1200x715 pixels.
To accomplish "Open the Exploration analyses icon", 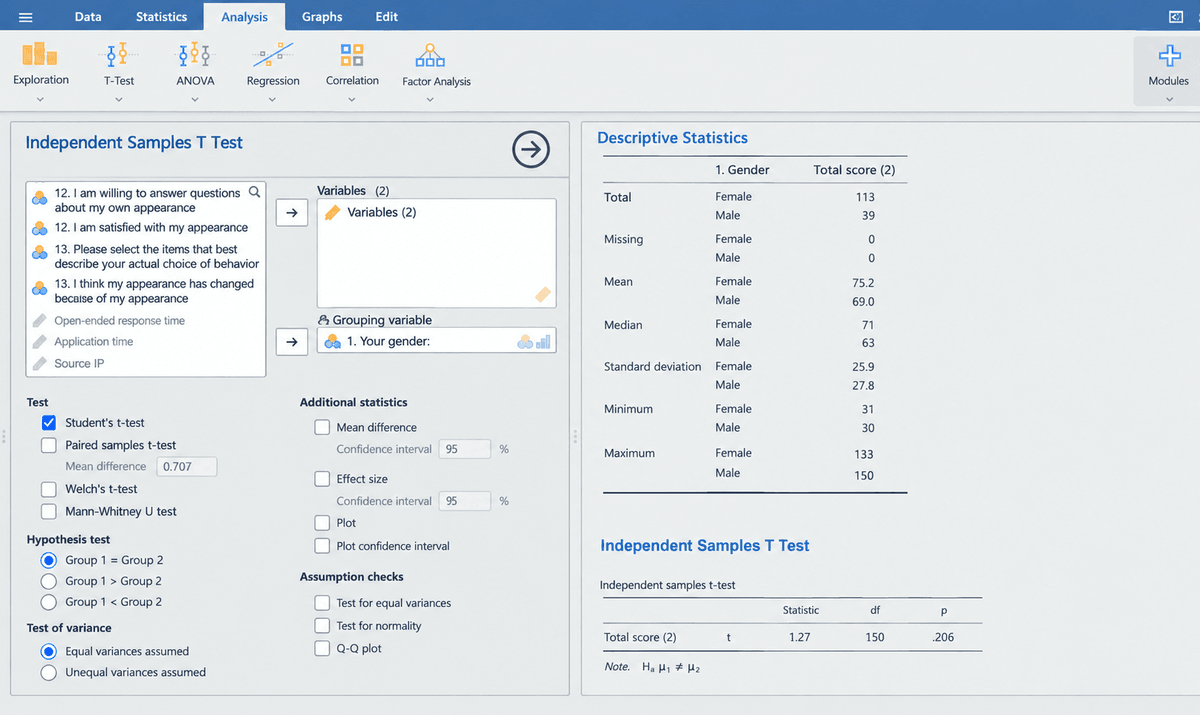I will (41, 54).
